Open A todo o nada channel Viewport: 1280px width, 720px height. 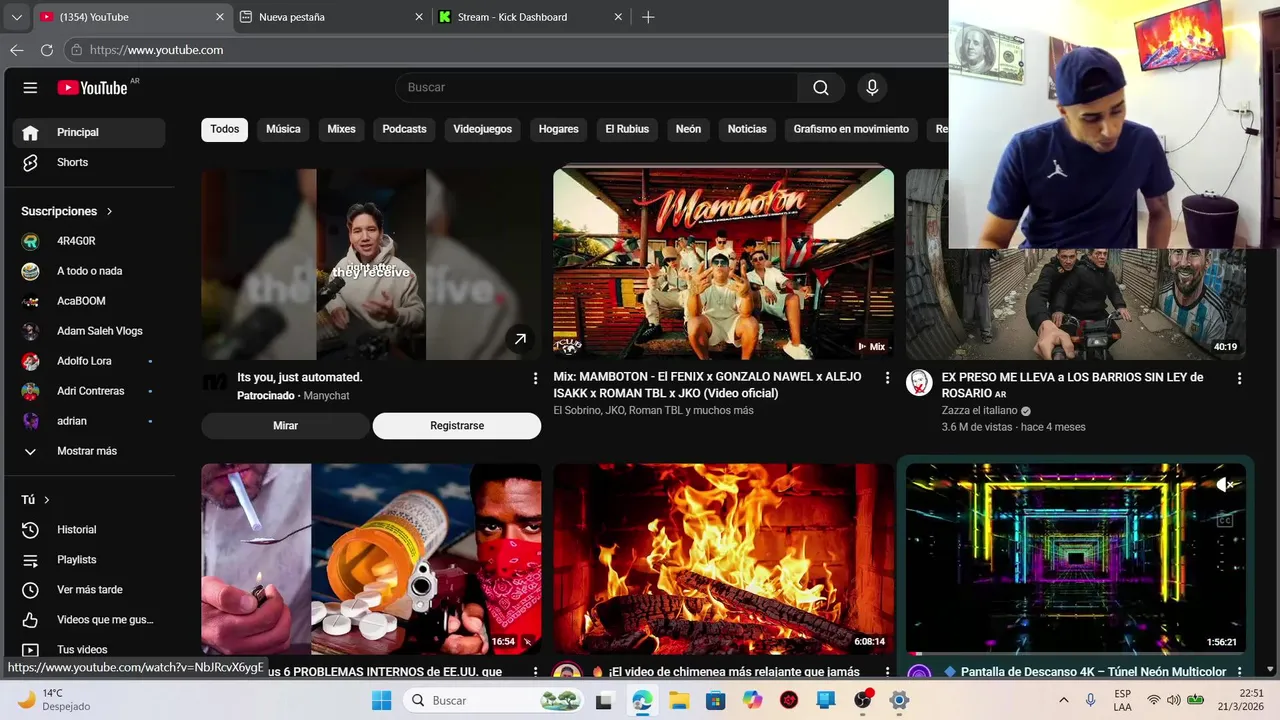pyautogui.click(x=89, y=271)
